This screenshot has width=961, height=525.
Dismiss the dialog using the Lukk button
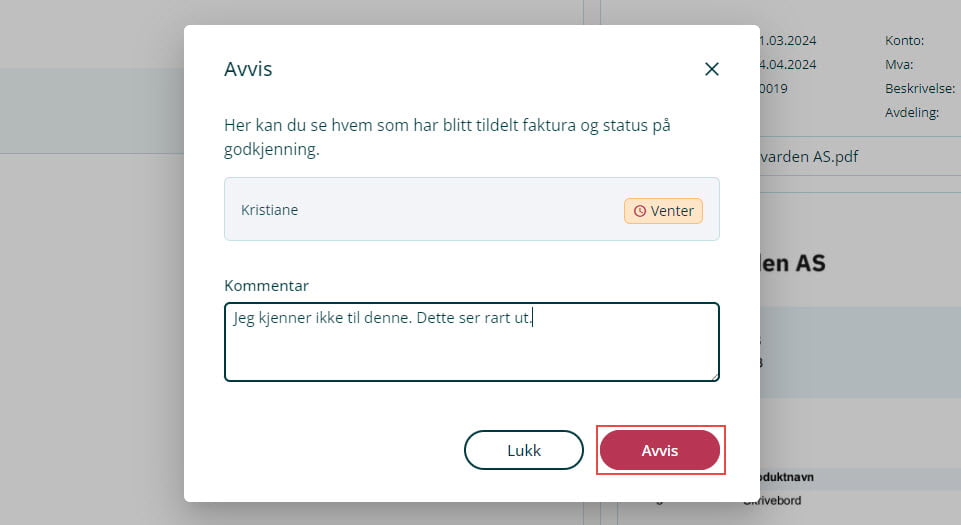[x=523, y=450]
